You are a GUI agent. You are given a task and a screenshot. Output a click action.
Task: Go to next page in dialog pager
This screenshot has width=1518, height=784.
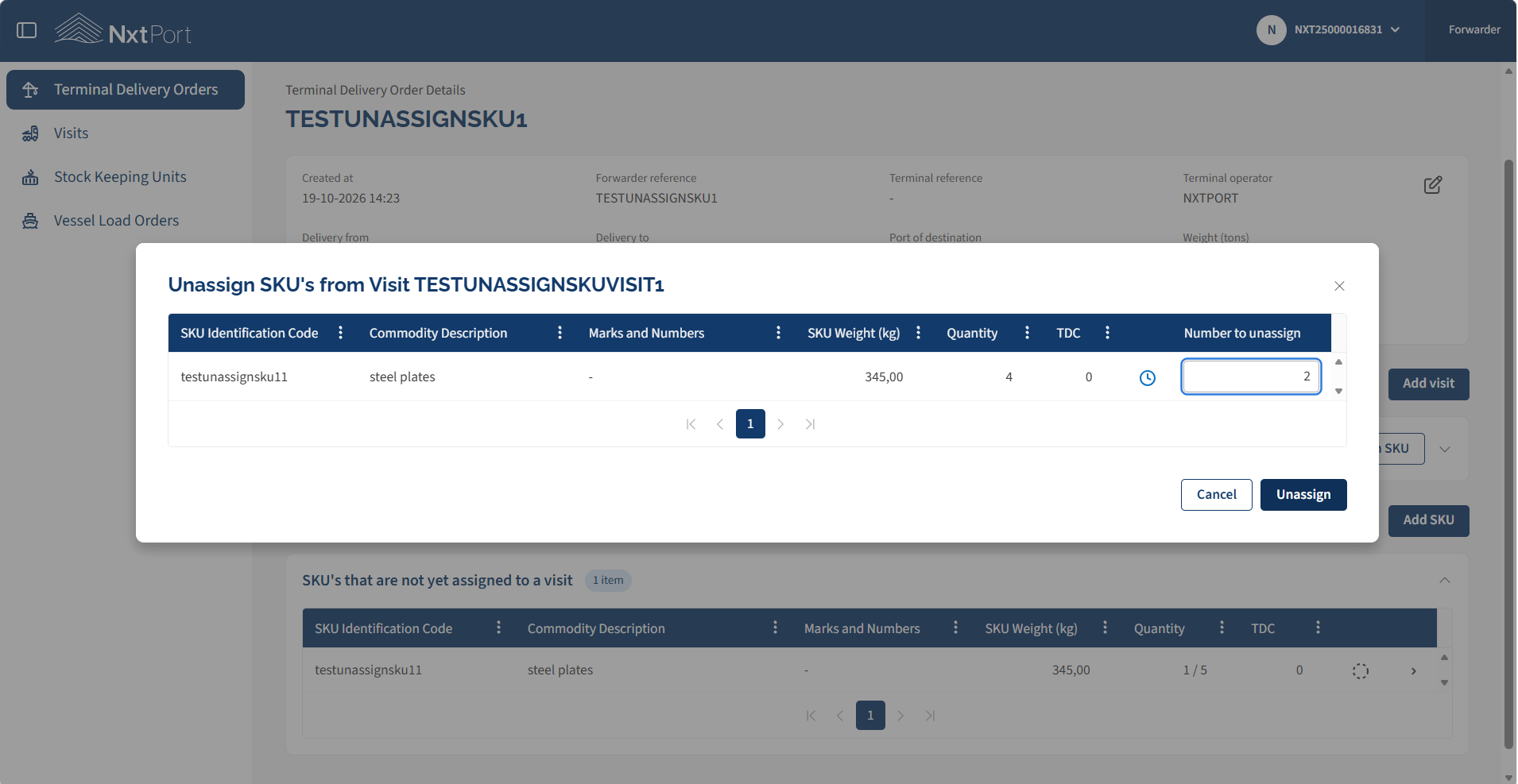tap(780, 424)
